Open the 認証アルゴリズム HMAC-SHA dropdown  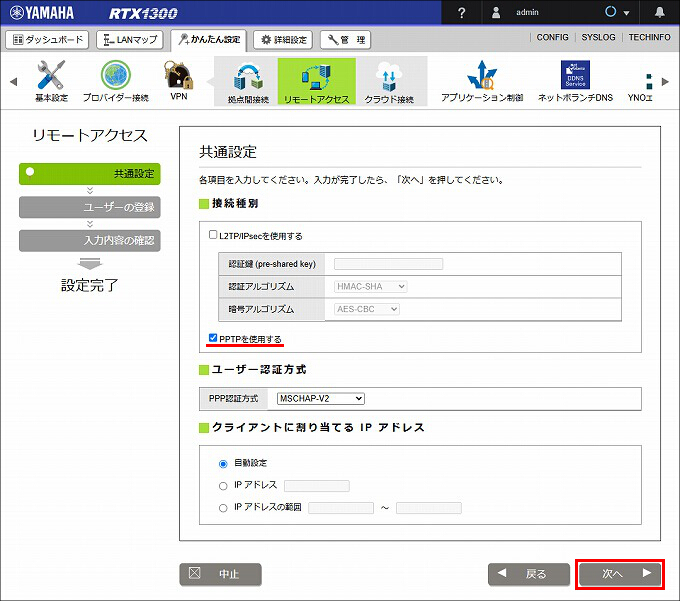pyautogui.click(x=370, y=287)
